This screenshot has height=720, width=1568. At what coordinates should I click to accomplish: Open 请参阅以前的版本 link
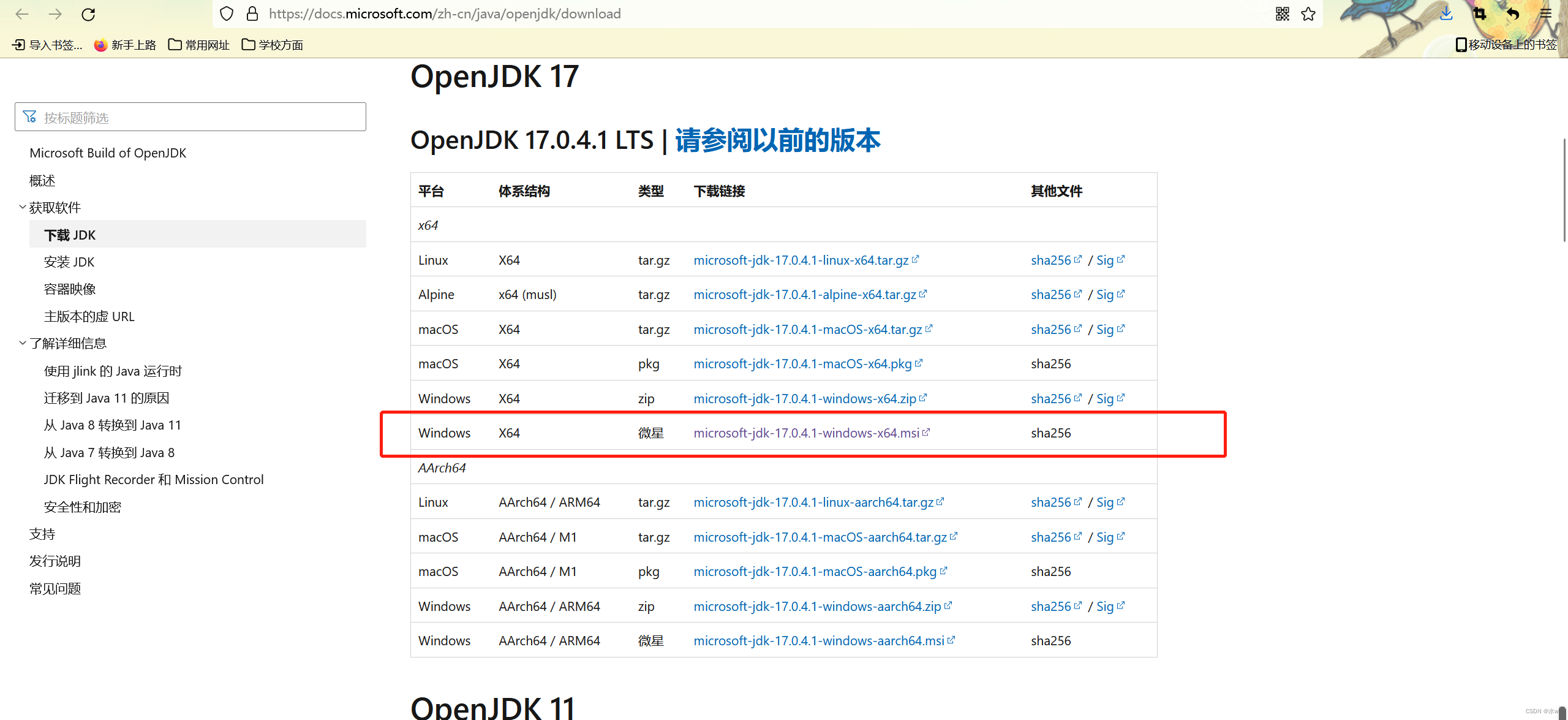pyautogui.click(x=777, y=140)
